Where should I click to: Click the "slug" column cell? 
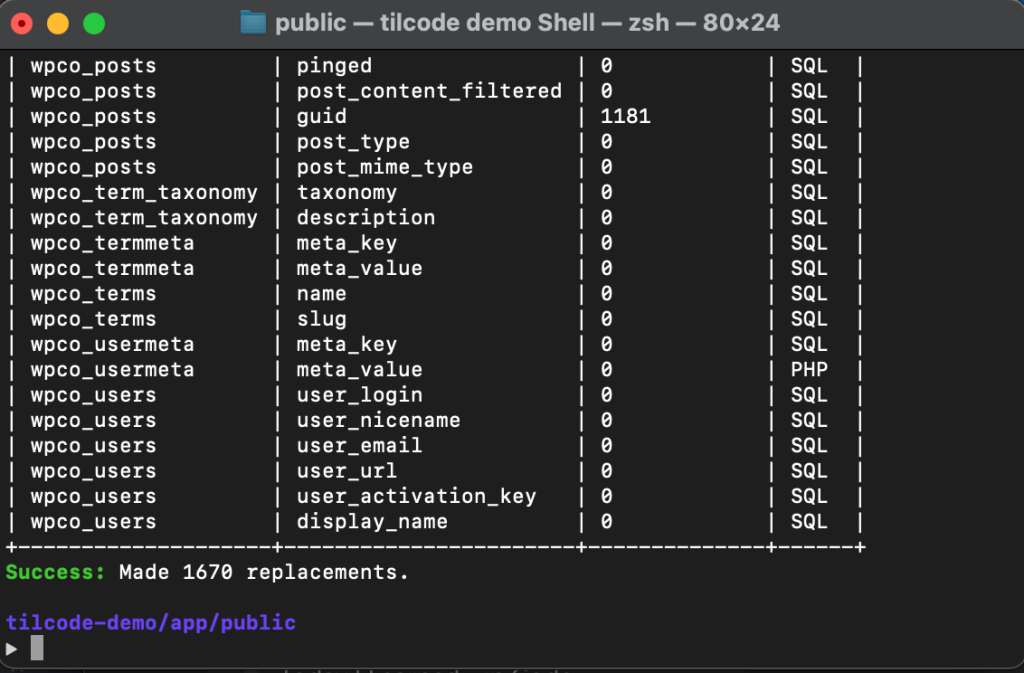coord(321,319)
